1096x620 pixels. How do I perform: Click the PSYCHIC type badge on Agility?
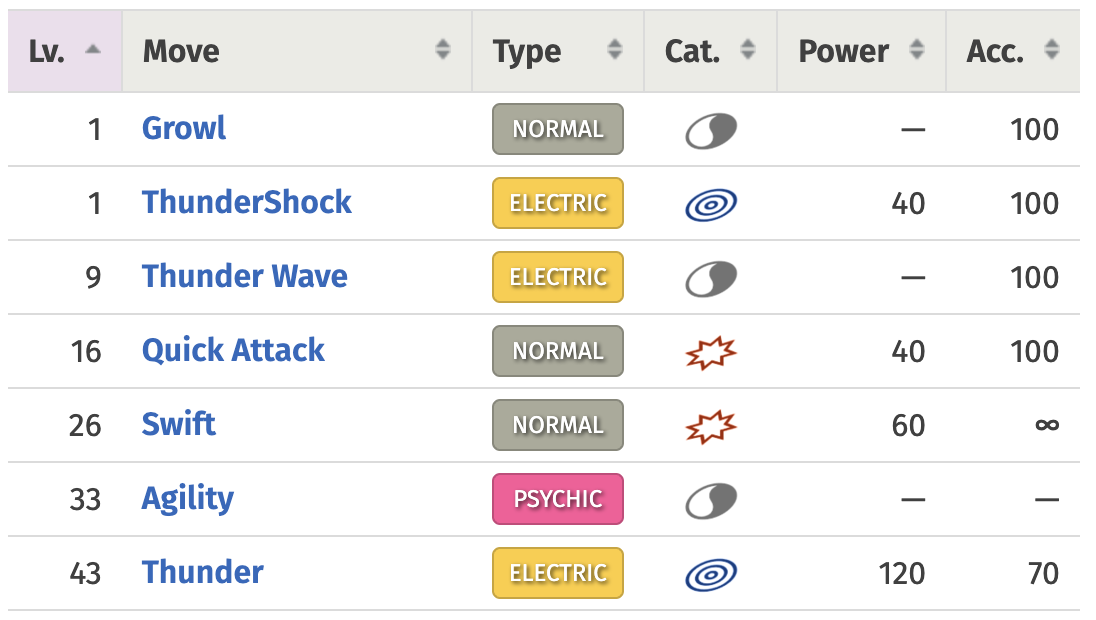click(557, 499)
